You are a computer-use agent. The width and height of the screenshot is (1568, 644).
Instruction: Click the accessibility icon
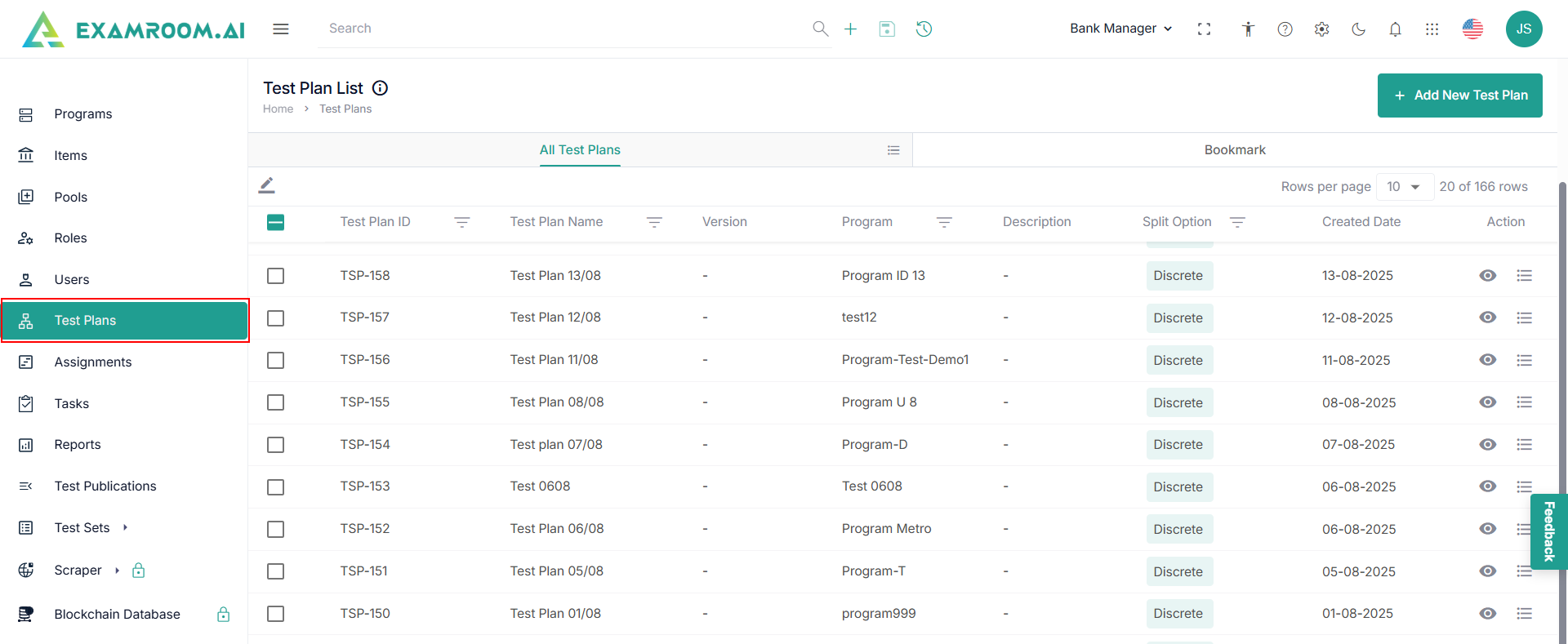point(1248,29)
